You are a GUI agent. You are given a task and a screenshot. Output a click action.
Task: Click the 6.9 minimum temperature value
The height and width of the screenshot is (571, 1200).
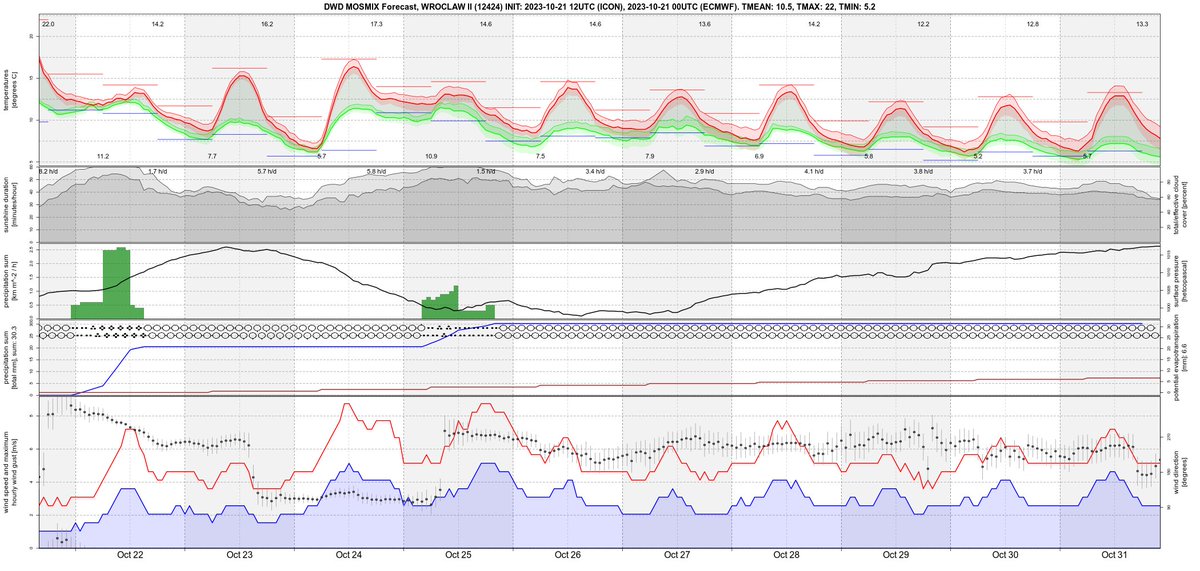[759, 157]
